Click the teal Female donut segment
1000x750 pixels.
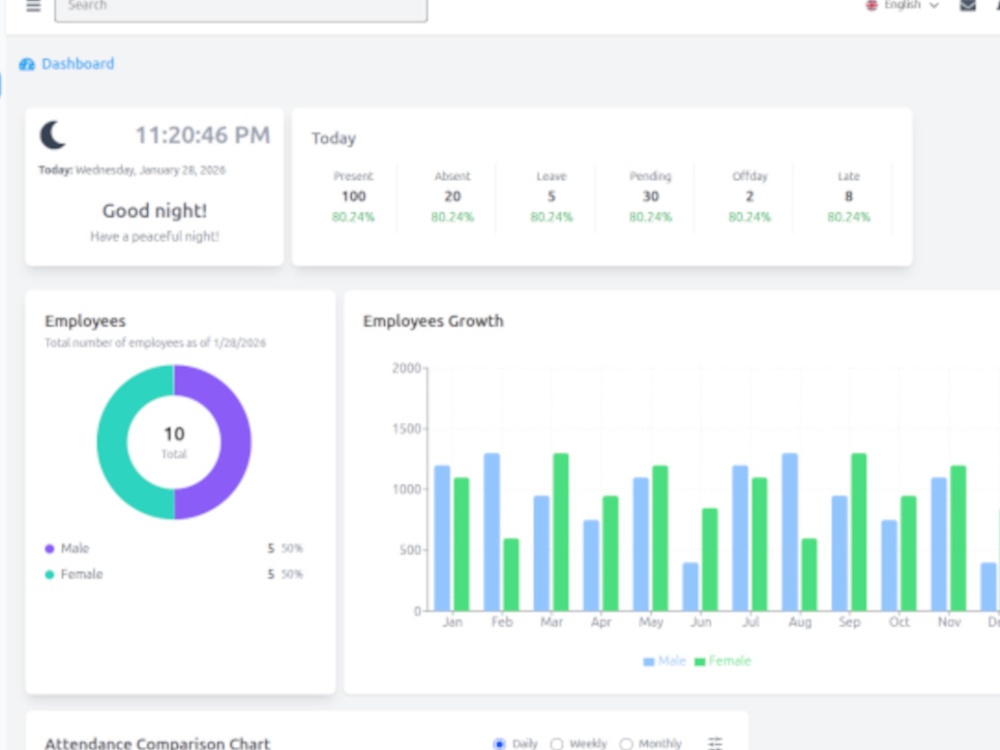112,442
